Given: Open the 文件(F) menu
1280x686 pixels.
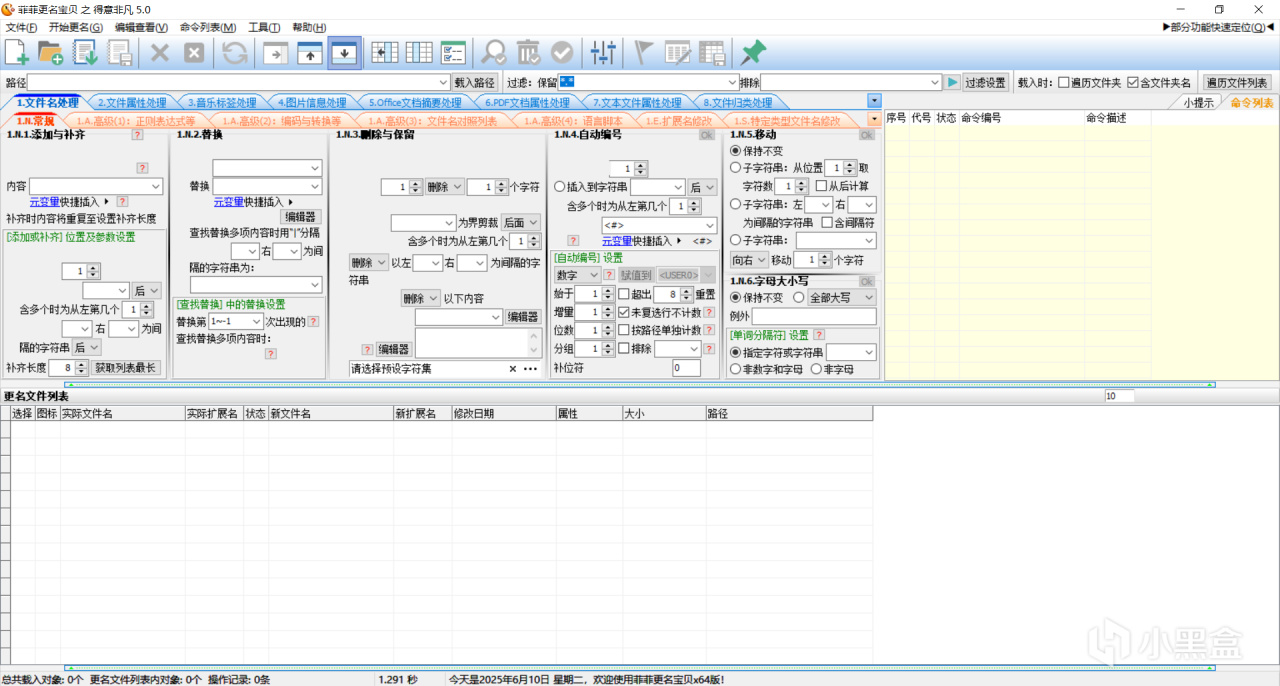Looking at the screenshot, I should [x=21, y=27].
